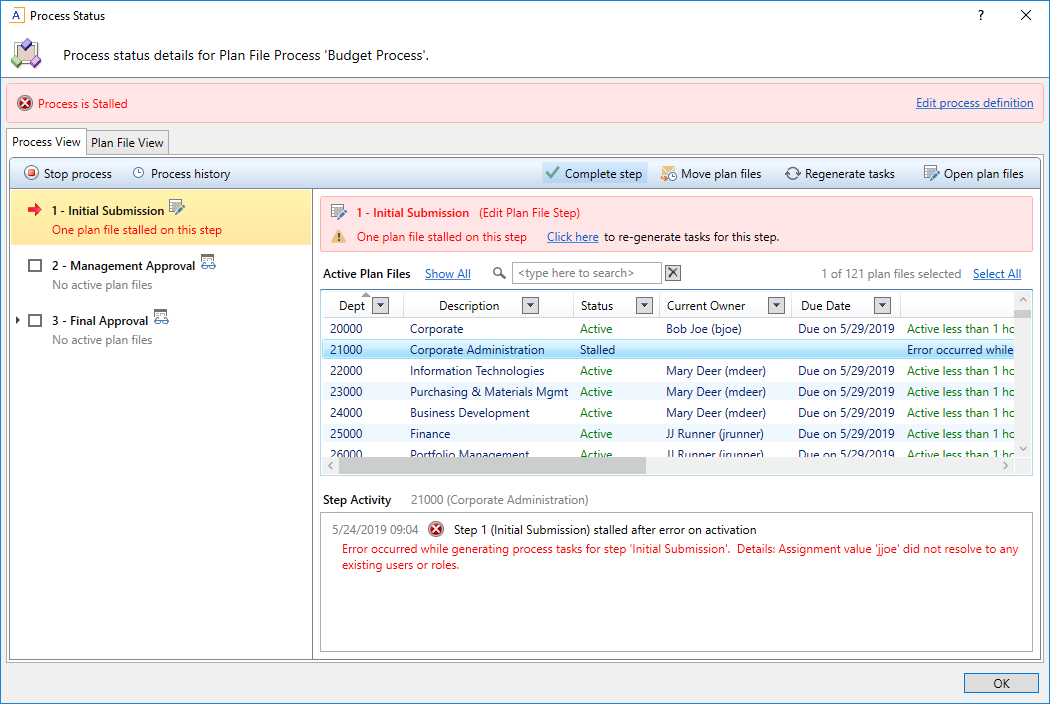Image resolution: width=1050 pixels, height=704 pixels.
Task: Click the help question mark button
Action: 981,15
